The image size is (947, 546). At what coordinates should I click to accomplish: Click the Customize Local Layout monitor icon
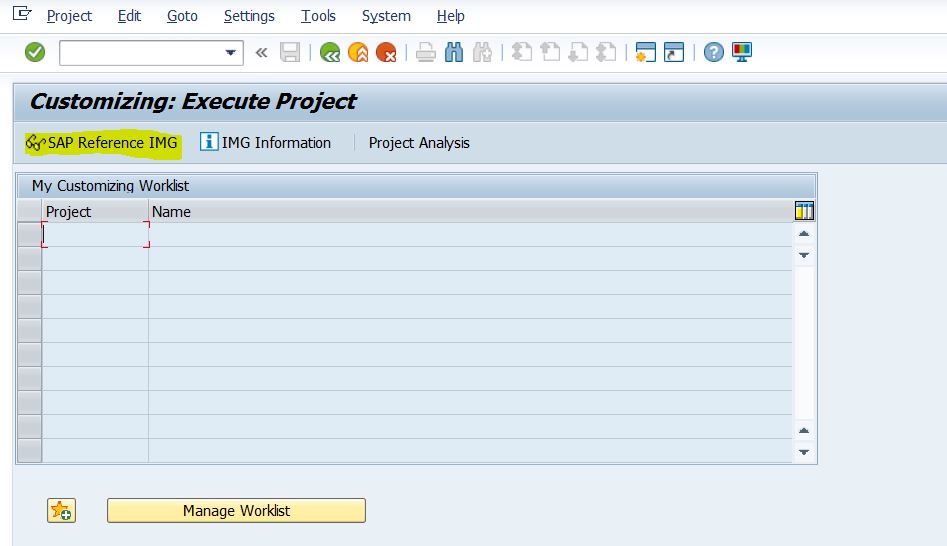742,53
